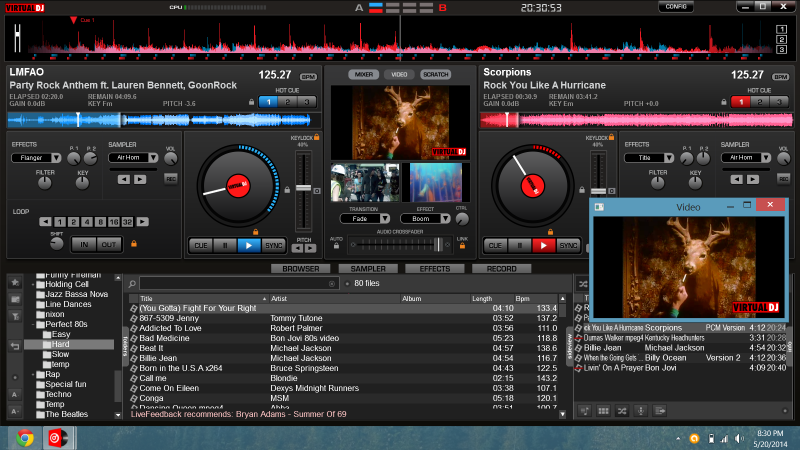Switch to the MIXER center panel
800x450 pixels.
364,74
